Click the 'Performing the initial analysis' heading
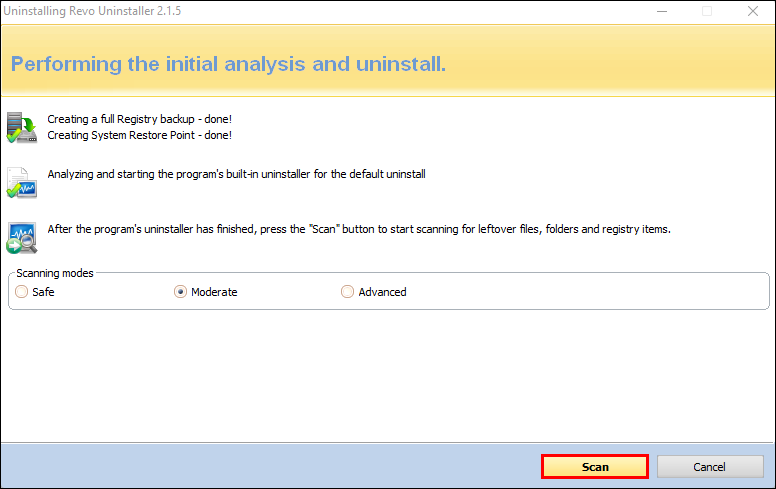 (228, 64)
